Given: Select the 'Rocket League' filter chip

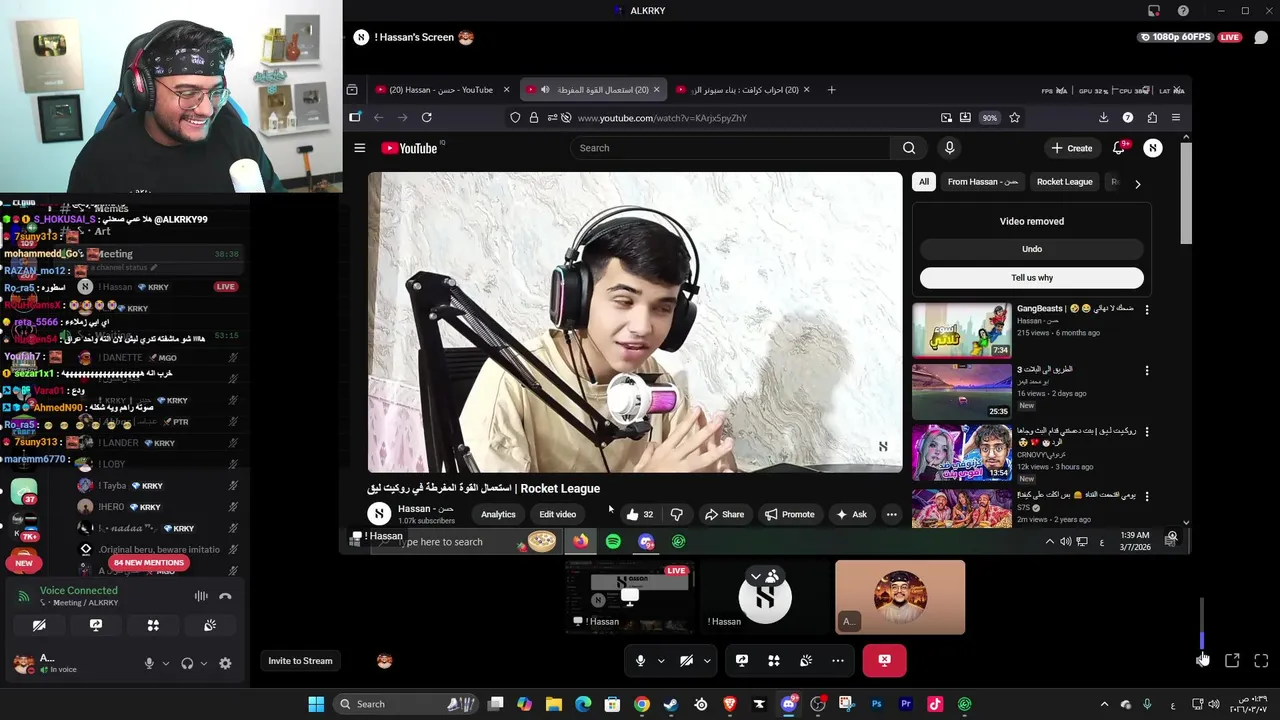Looking at the screenshot, I should (x=1064, y=182).
